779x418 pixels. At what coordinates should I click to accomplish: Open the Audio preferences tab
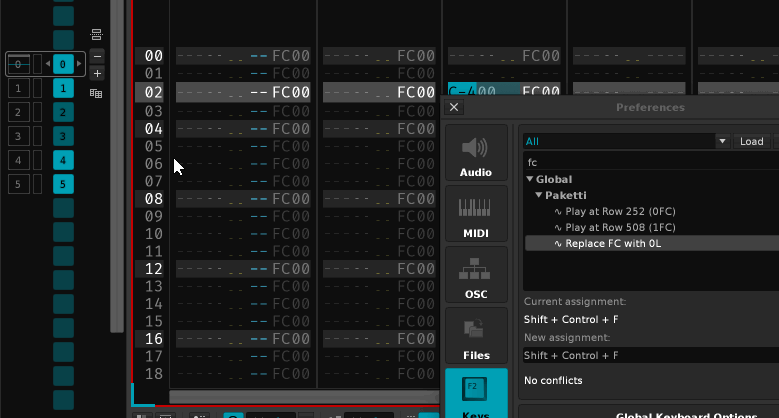[x=476, y=154]
